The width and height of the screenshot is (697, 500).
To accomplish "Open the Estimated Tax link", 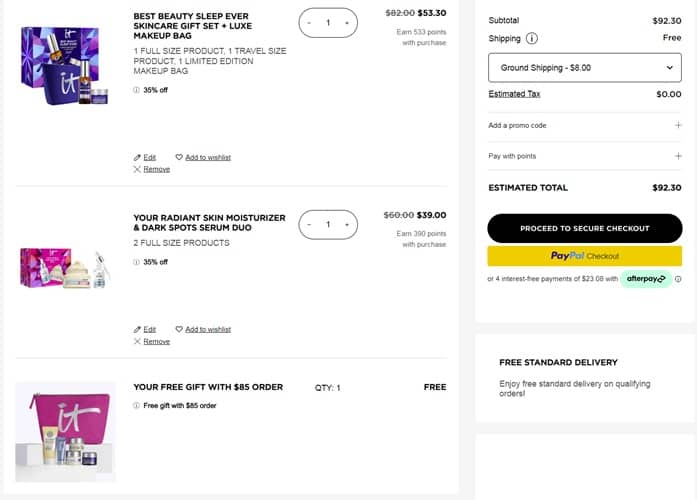I will click(x=514, y=94).
